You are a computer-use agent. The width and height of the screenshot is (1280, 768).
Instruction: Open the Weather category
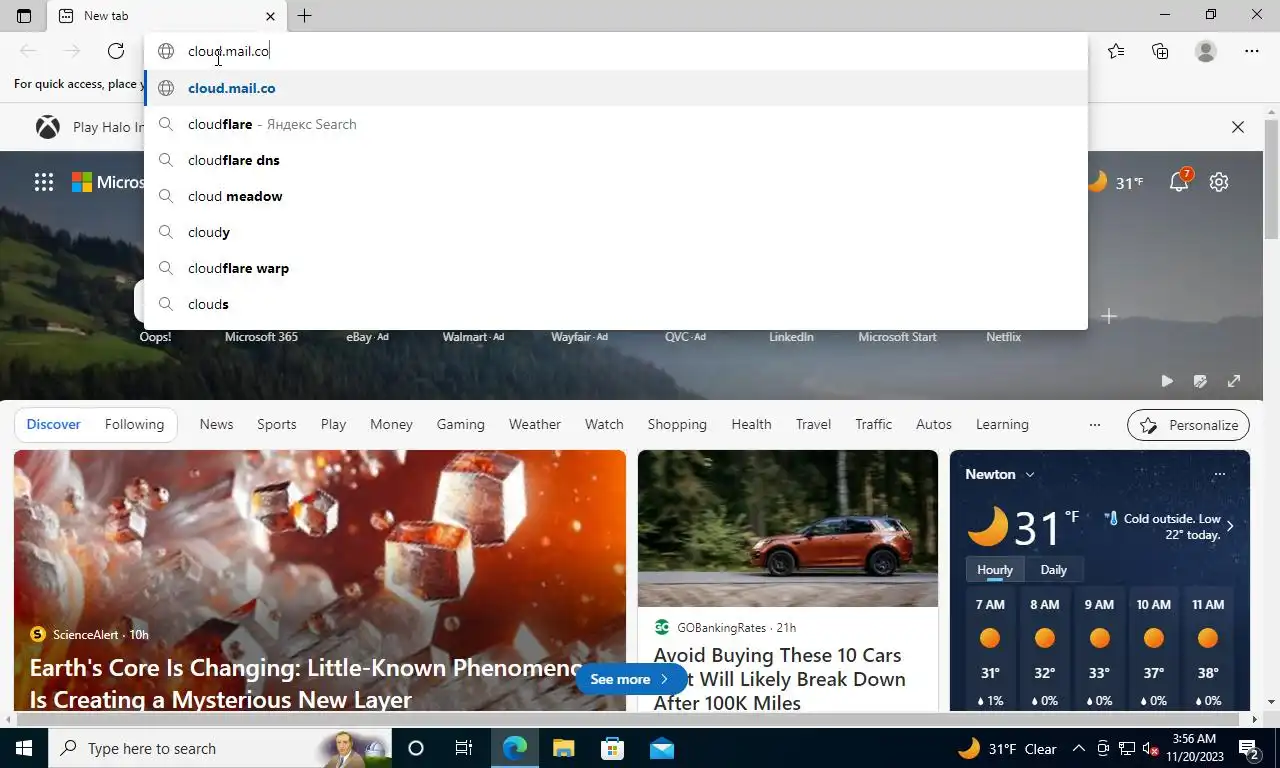535,424
